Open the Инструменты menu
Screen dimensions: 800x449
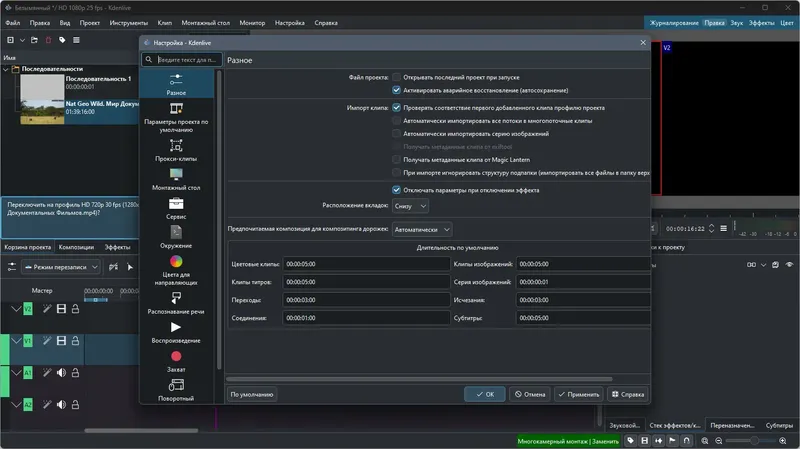pyautogui.click(x=129, y=23)
